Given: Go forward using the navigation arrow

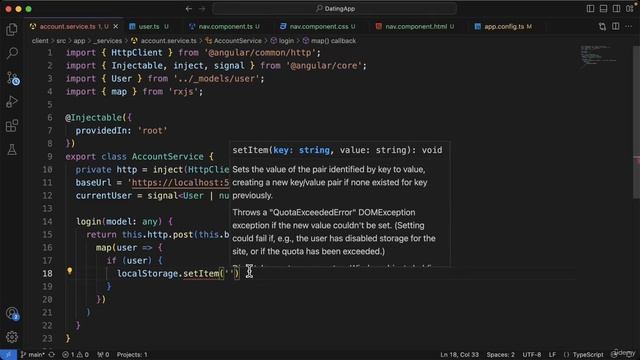Looking at the screenshot, I should pyautogui.click(x=202, y=9).
